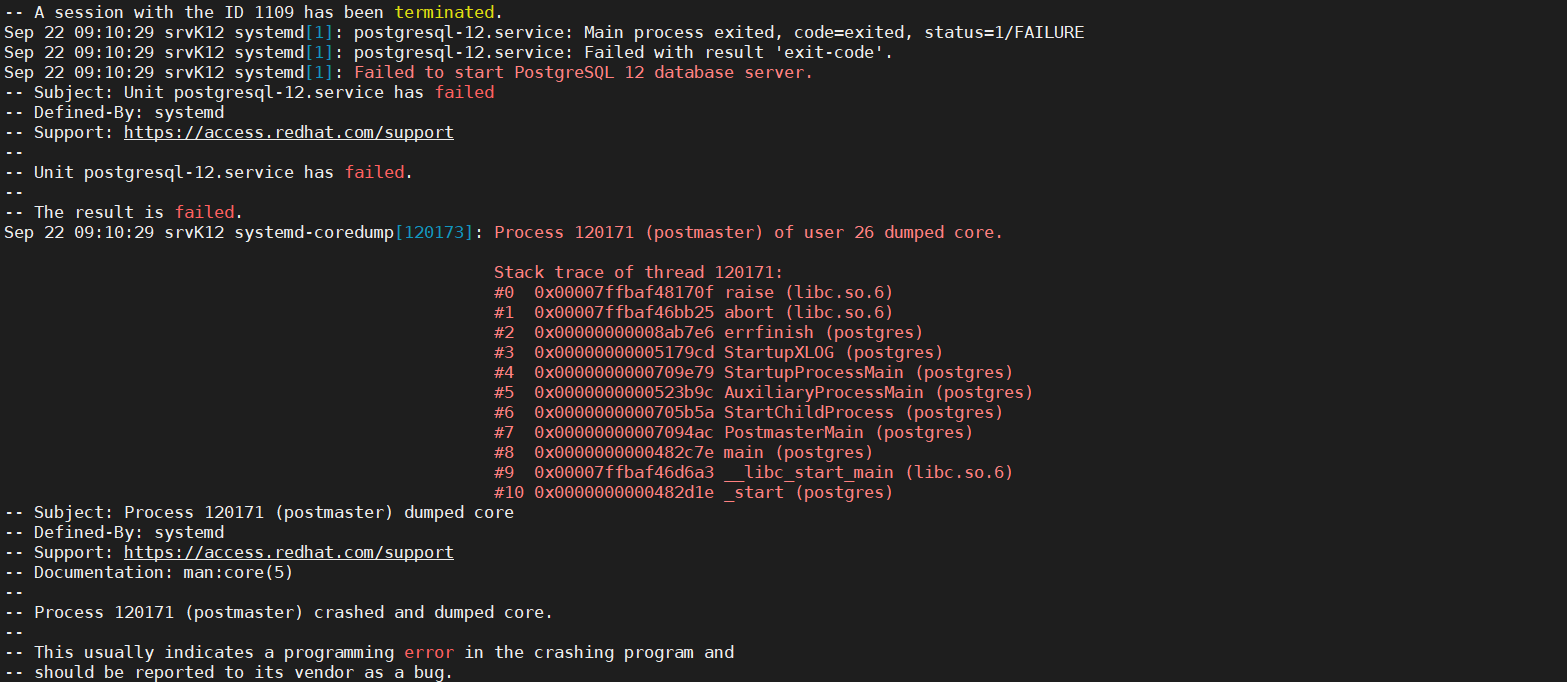The image size is (1567, 682).
Task: Open the support link above the Documentation line
Action: click(288, 552)
